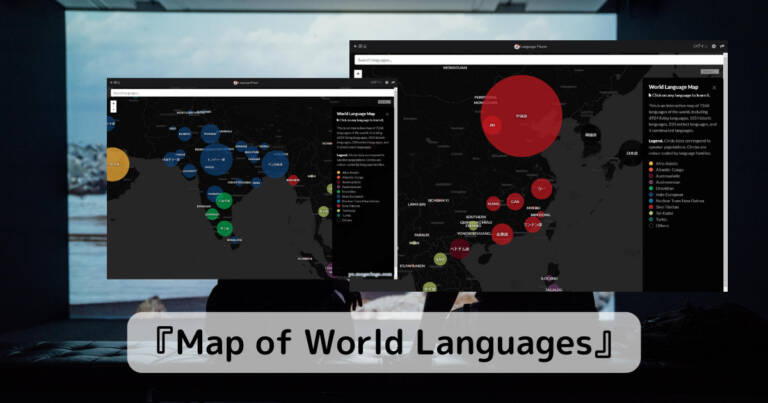Click Others empty legend dot in China map window
768x403 pixels.
click(651, 226)
